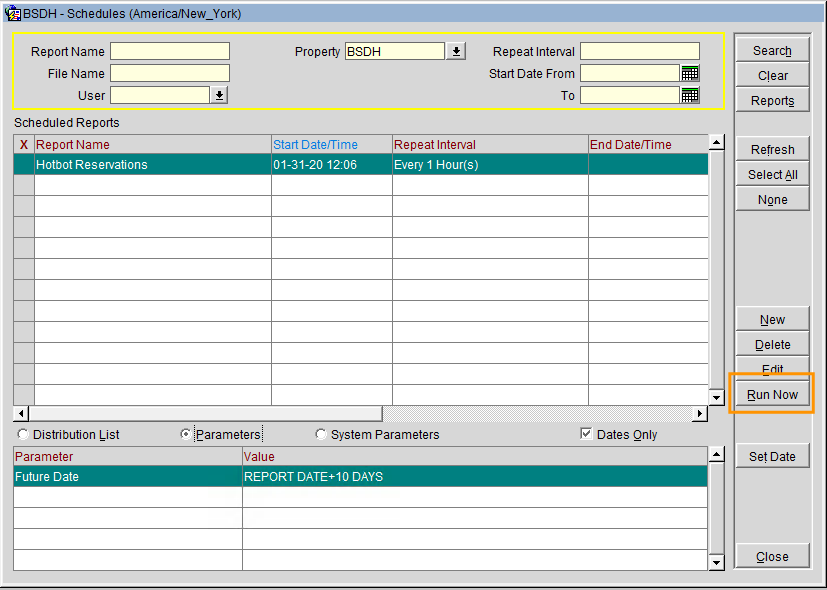
Task: Click the Select All button
Action: [x=772, y=175]
